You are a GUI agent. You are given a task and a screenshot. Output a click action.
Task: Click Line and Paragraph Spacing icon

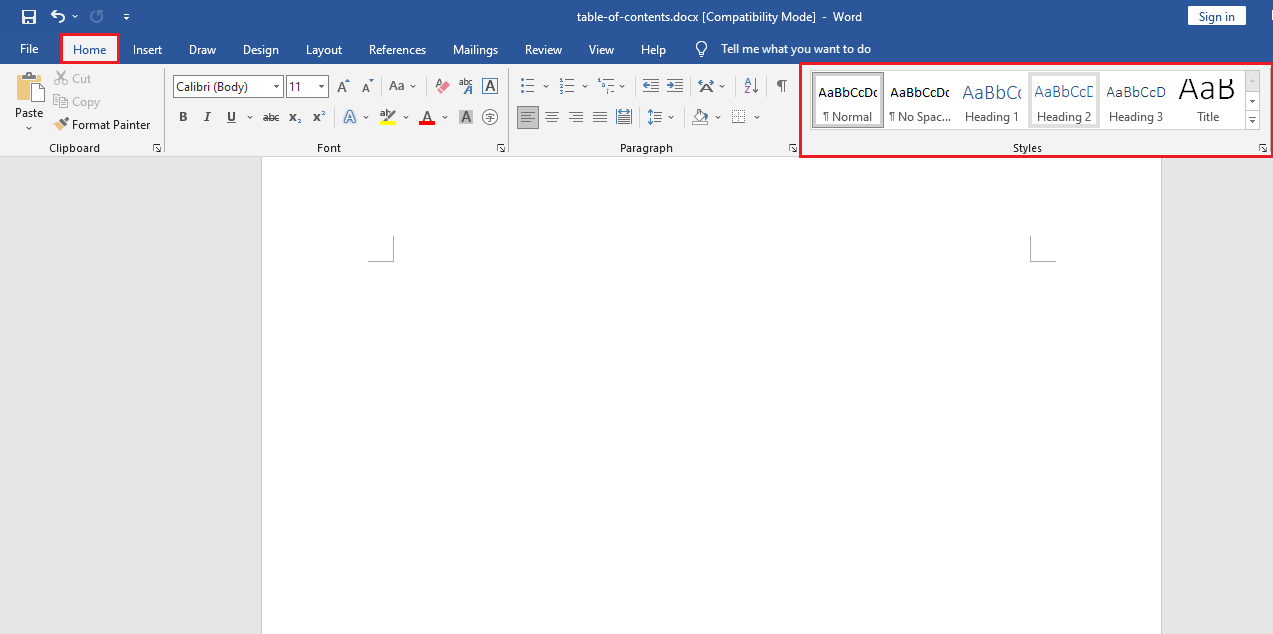coord(655,117)
